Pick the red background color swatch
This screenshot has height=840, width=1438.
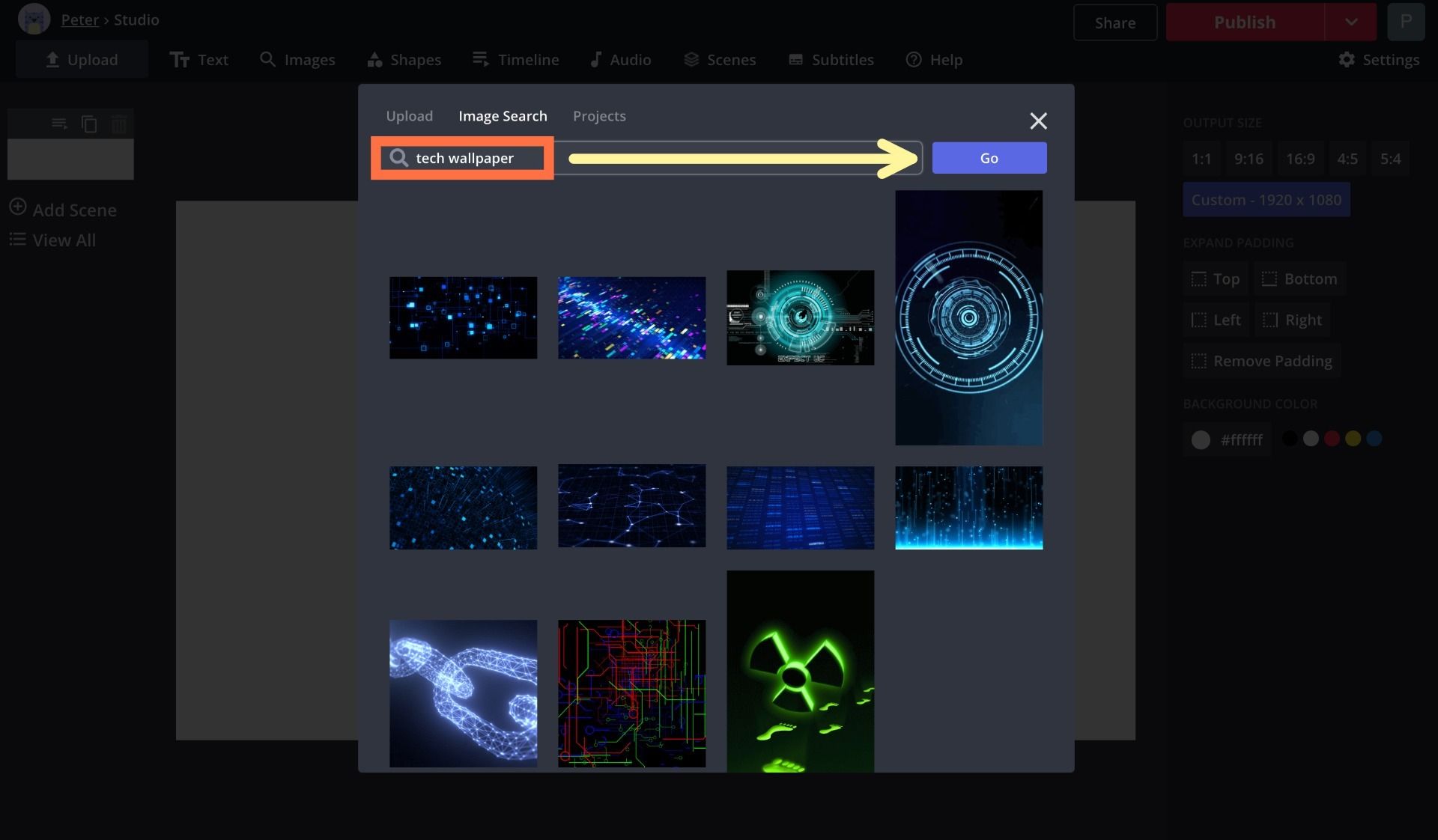[1332, 439]
